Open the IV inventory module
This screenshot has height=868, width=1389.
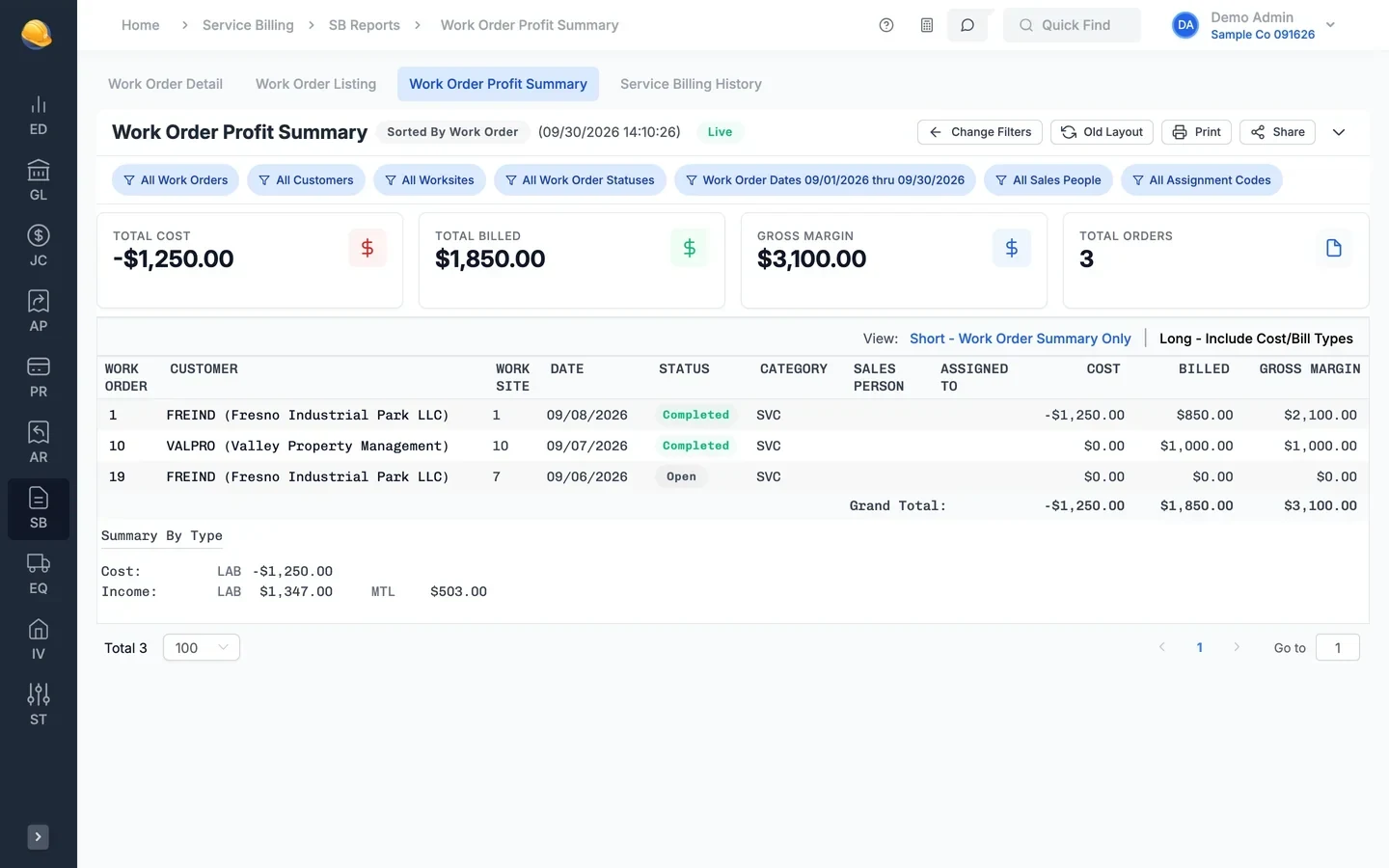point(39,640)
